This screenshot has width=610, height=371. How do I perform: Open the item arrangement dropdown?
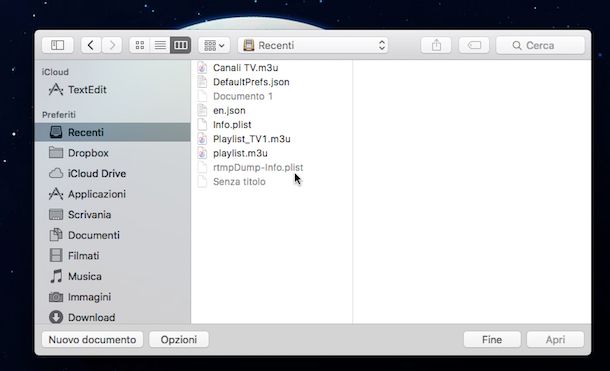coord(214,46)
